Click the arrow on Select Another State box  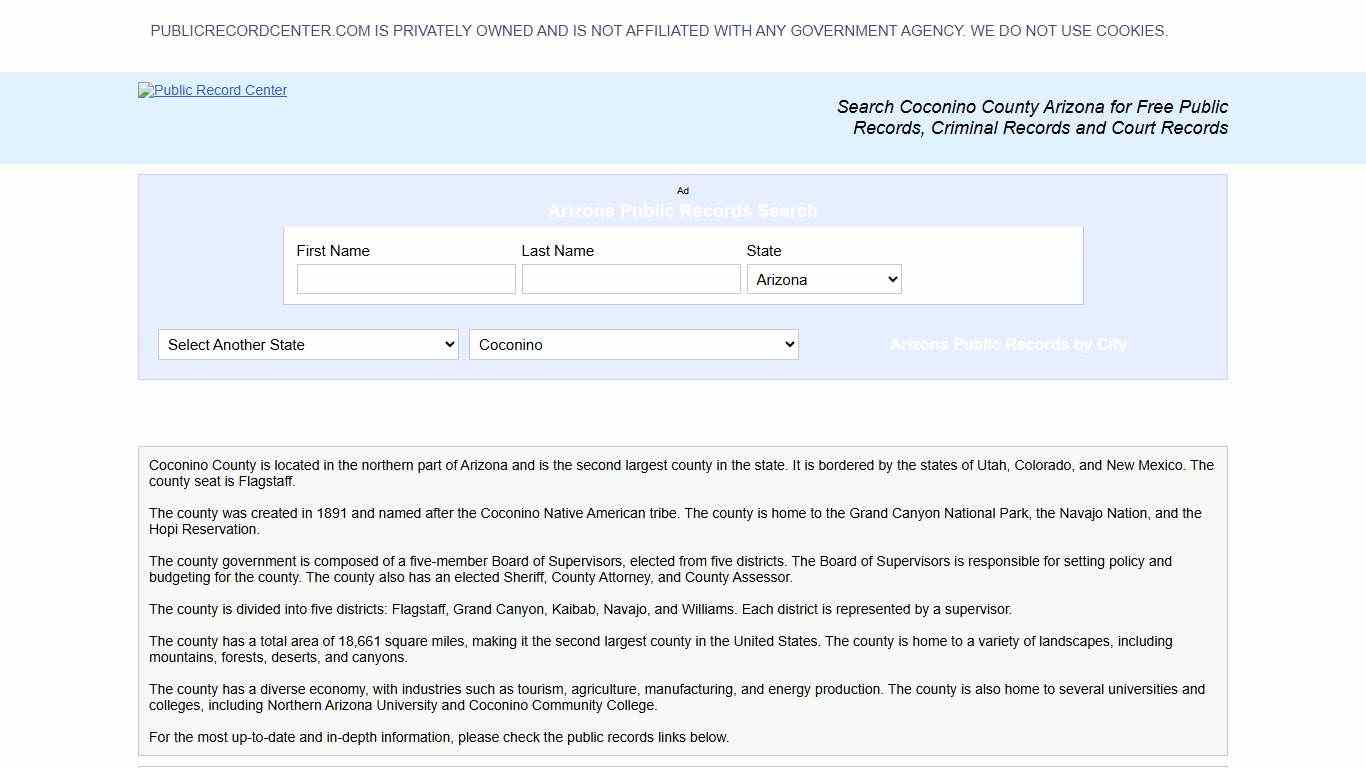click(x=449, y=344)
